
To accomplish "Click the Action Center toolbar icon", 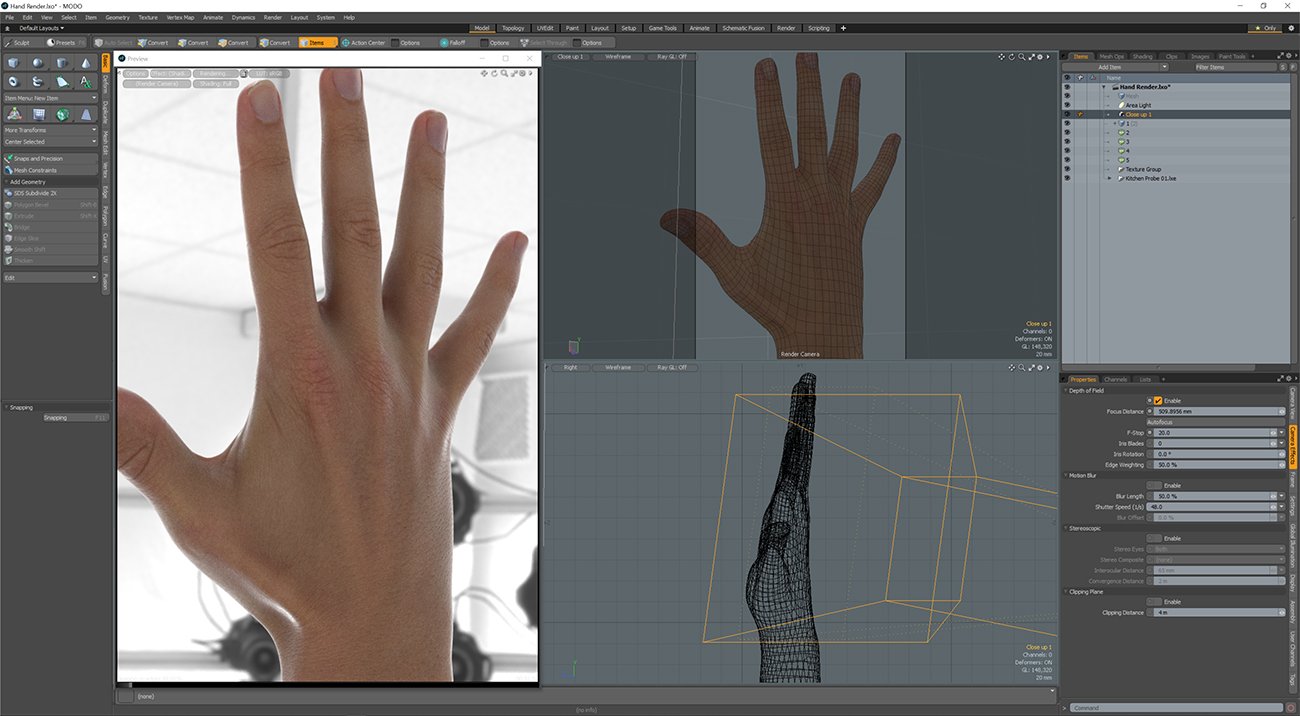I will click(x=345, y=43).
